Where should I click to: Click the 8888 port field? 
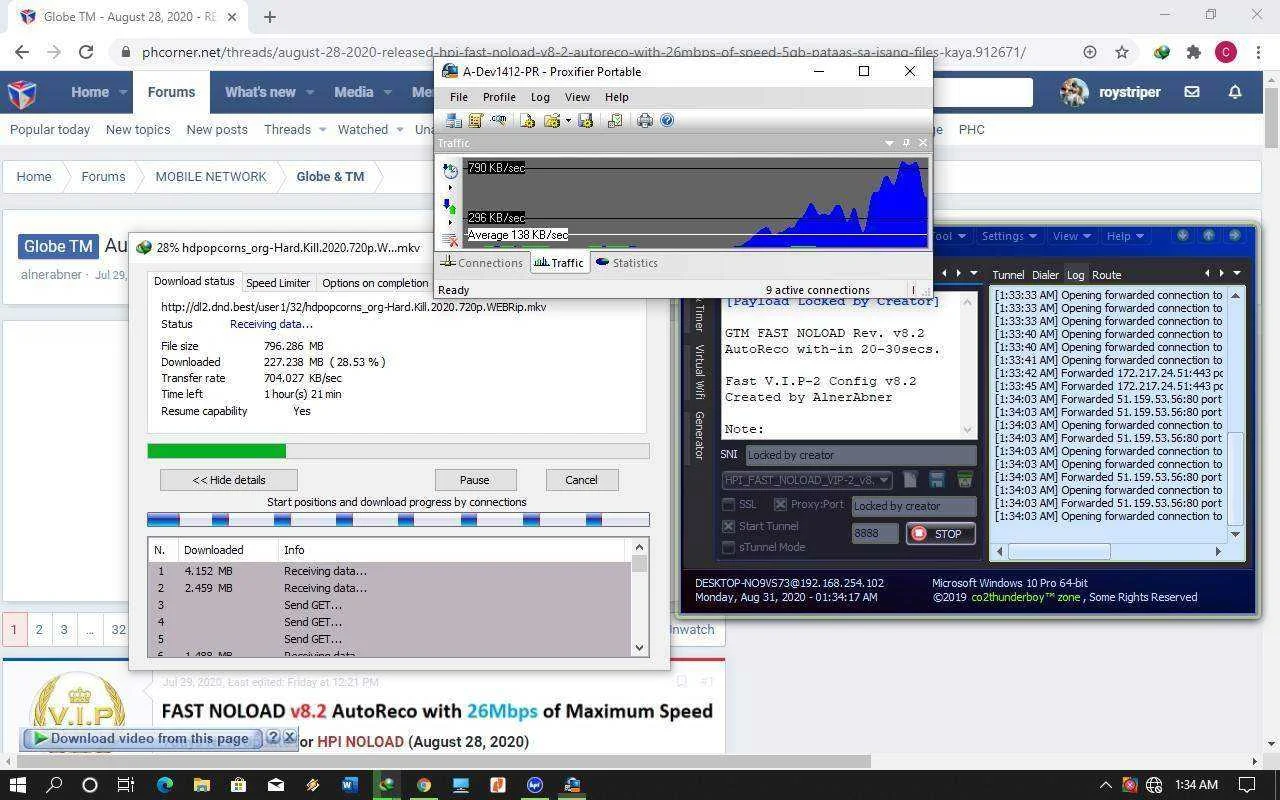(x=875, y=533)
